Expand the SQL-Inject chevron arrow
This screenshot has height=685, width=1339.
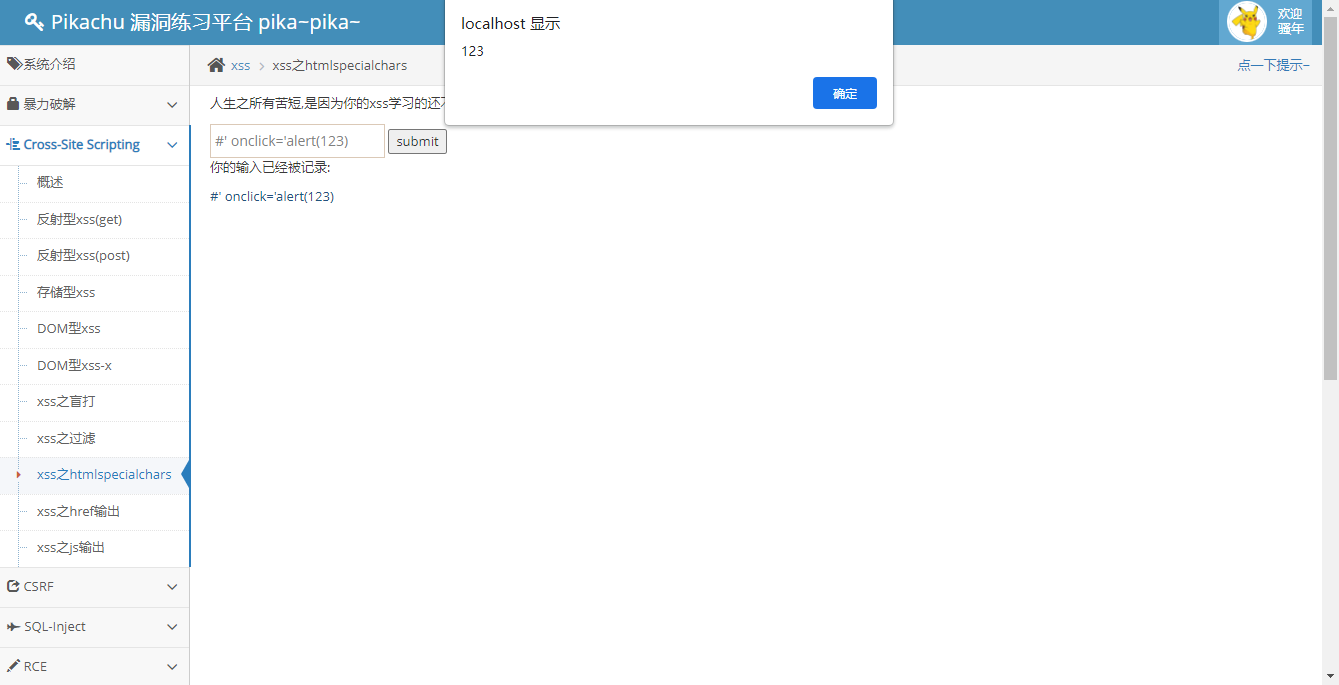coord(172,627)
